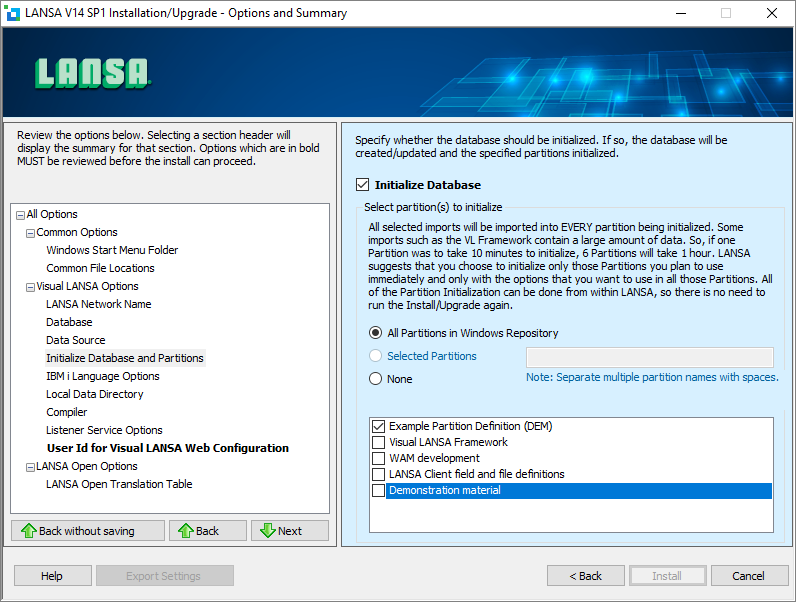Click the Export Settings button
Viewport: 796px width, 602px height.
tap(164, 576)
